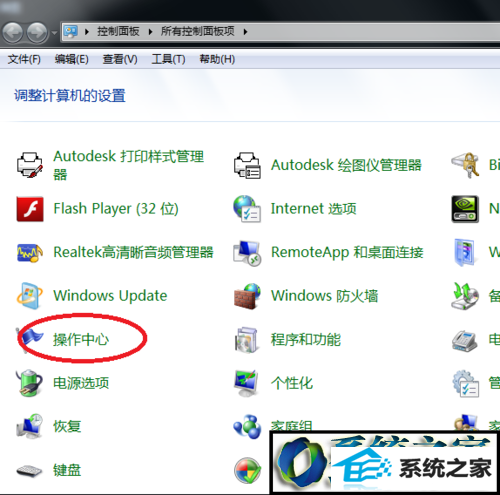The image size is (500, 495).
Task: Click the blue folder icon below NVIDIA
Action: (x=465, y=252)
